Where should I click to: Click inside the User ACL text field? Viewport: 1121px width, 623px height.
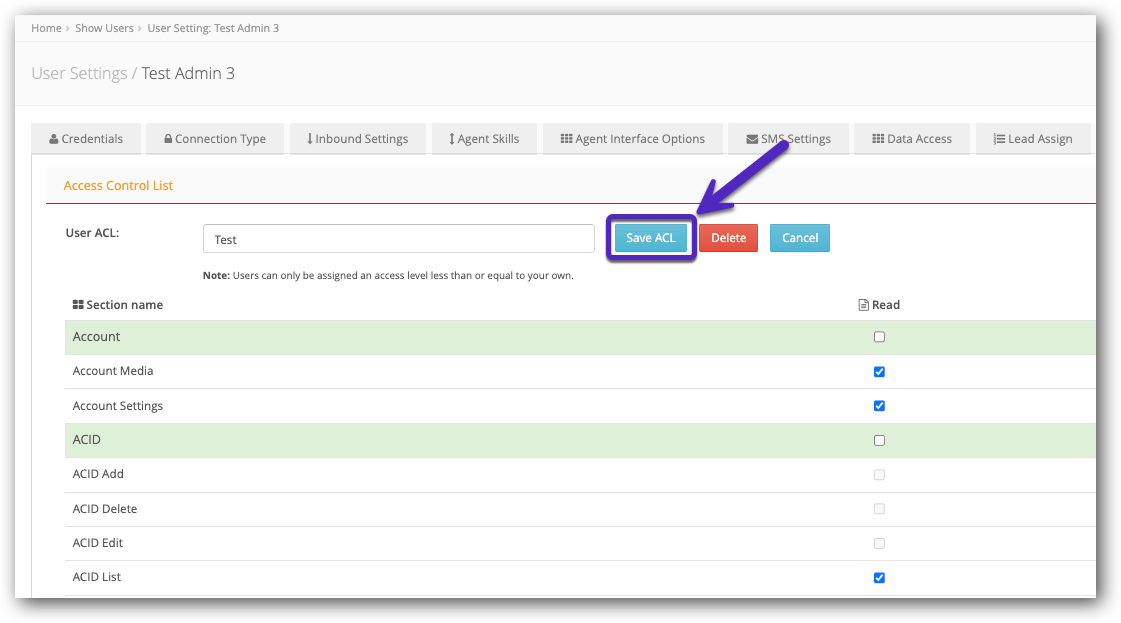pyautogui.click(x=398, y=238)
